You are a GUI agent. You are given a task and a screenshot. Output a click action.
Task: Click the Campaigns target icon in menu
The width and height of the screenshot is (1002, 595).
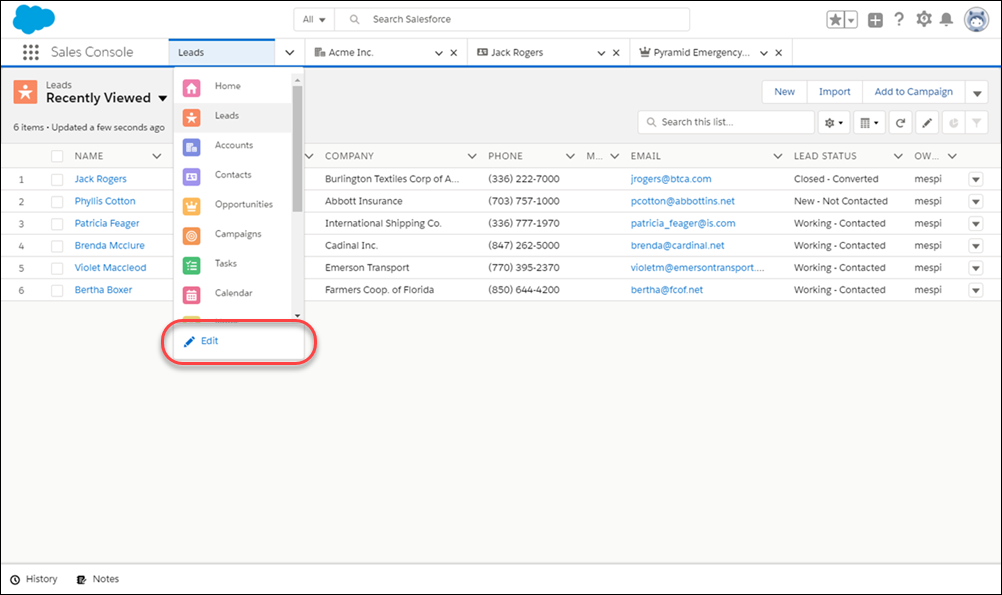coord(192,236)
